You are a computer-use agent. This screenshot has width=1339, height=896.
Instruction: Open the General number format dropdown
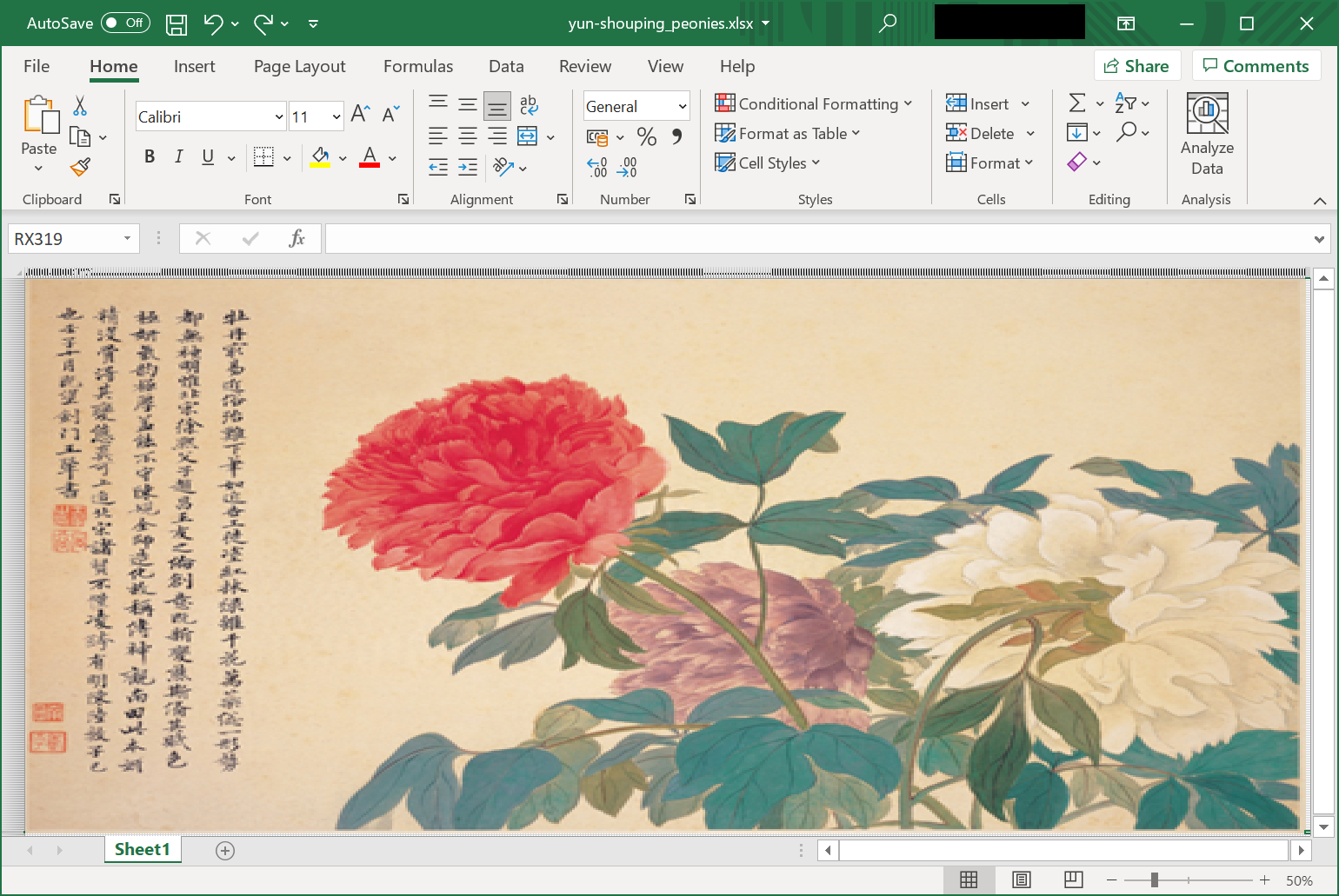coord(683,106)
